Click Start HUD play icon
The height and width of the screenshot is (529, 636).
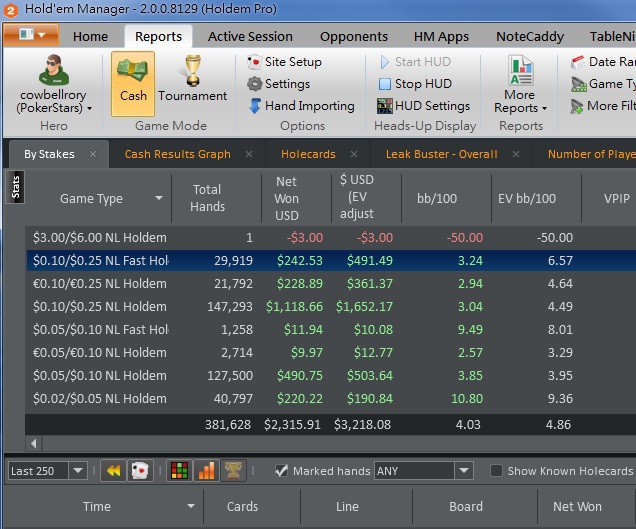click(385, 62)
